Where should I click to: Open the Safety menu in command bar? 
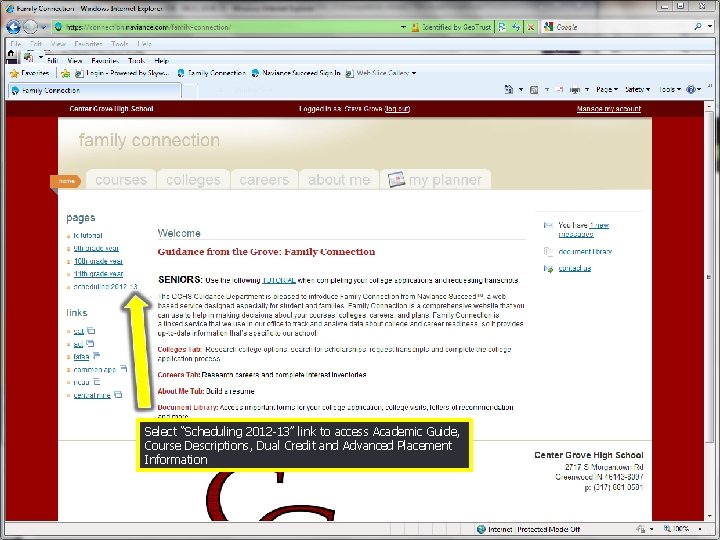[637, 90]
